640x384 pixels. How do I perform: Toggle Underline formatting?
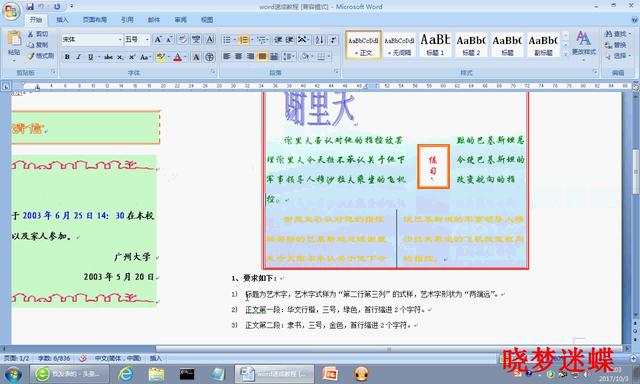click(90, 57)
